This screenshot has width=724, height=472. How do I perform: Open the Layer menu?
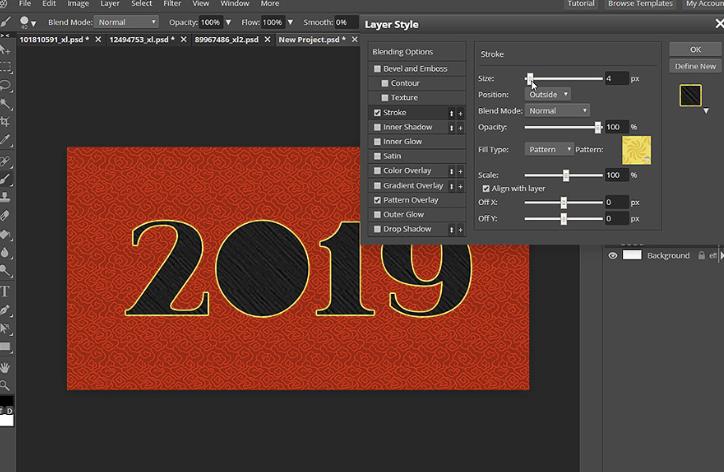pos(110,4)
